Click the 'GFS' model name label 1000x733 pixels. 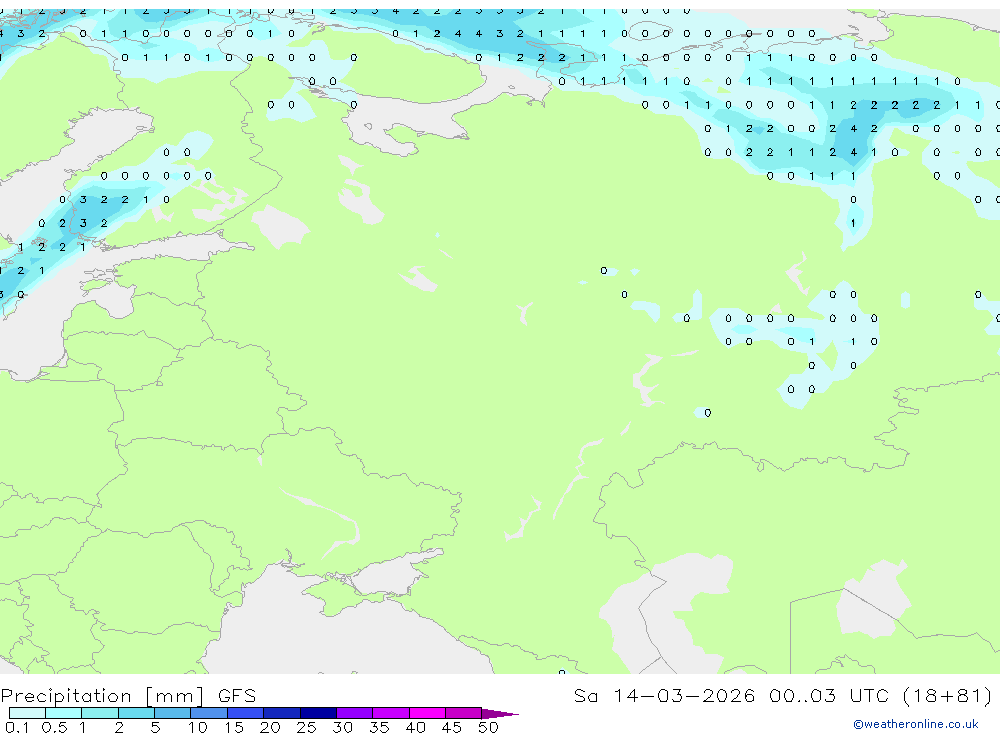tap(237, 696)
